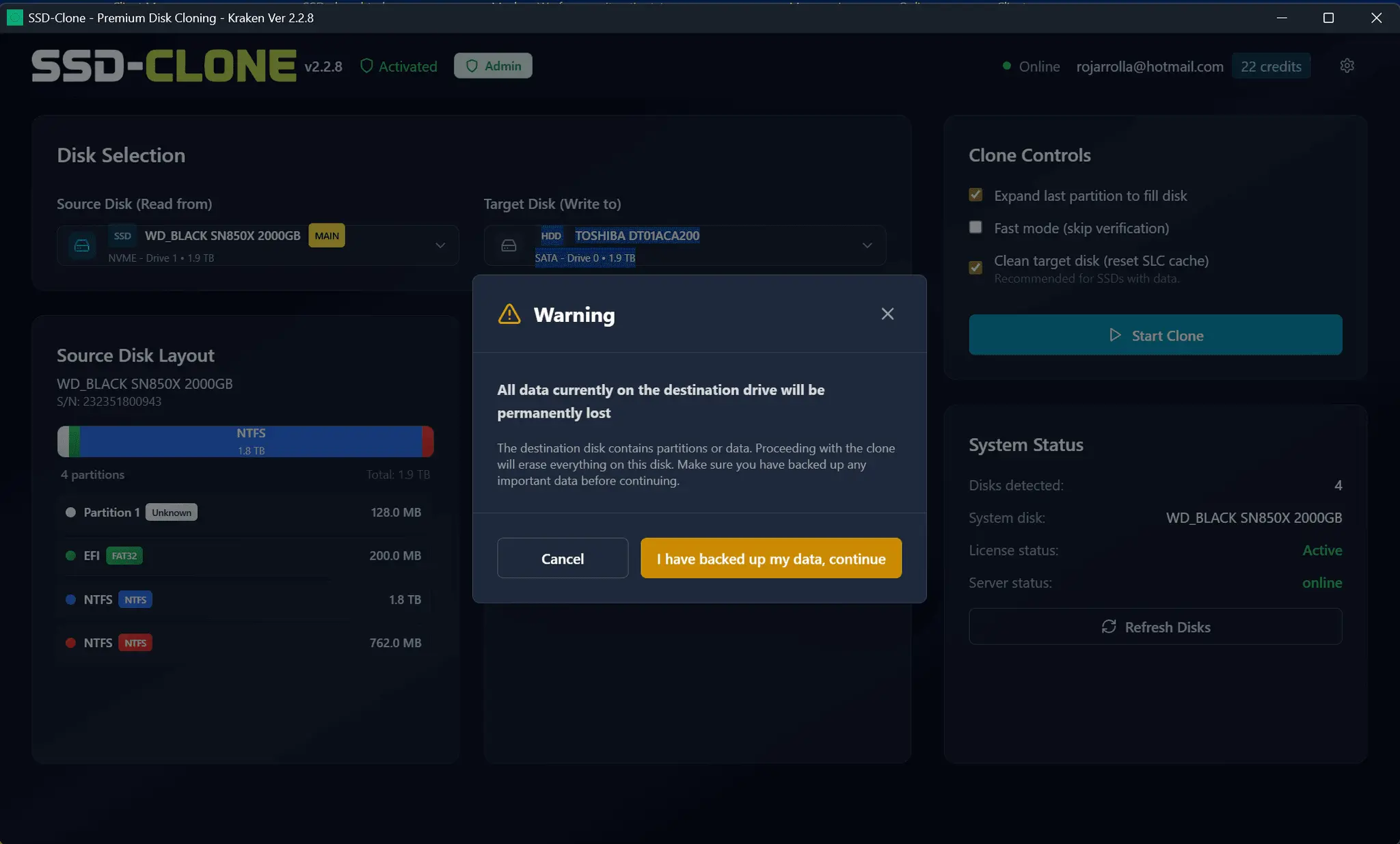
Task: Click the EFI row size 200.0 MB
Action: click(x=395, y=556)
